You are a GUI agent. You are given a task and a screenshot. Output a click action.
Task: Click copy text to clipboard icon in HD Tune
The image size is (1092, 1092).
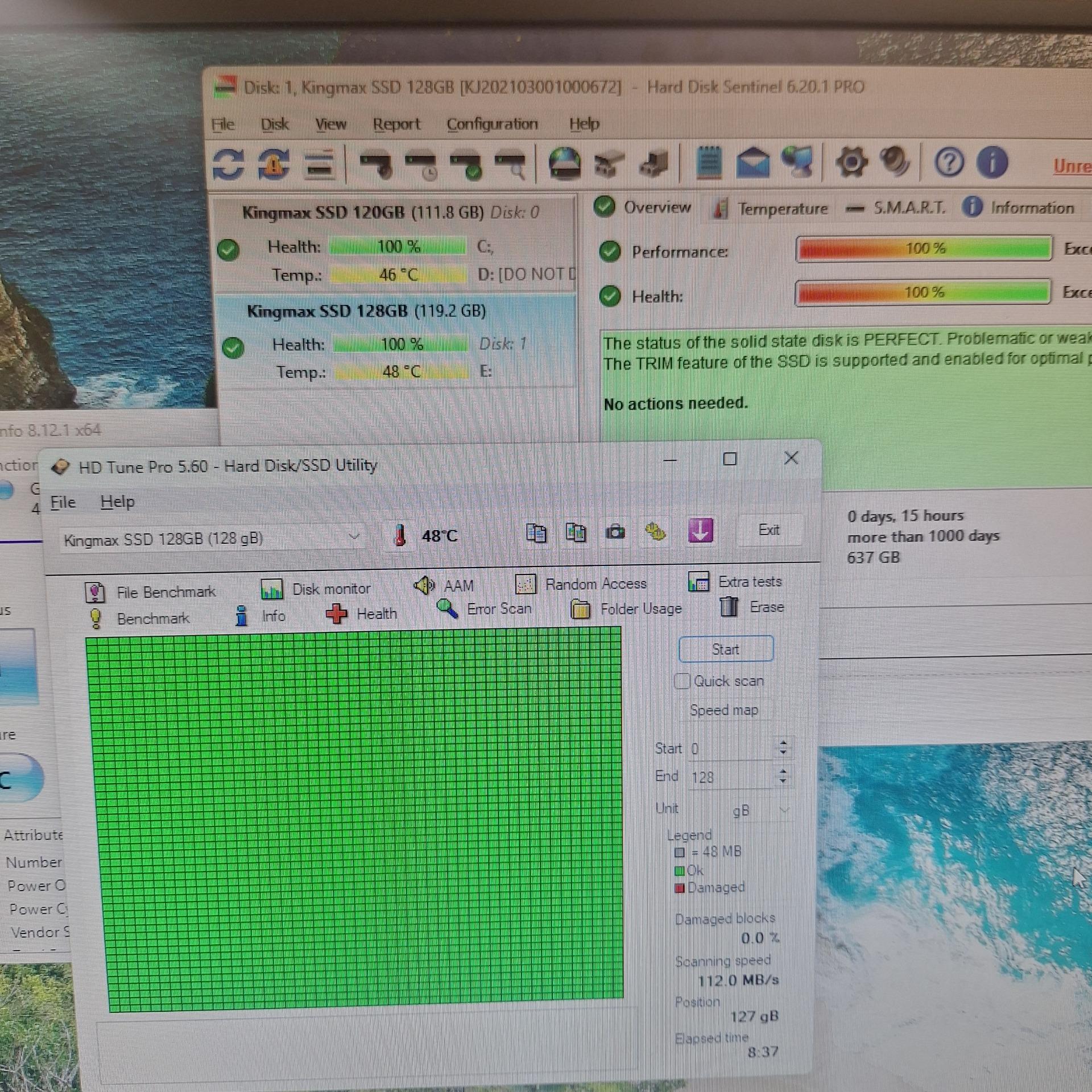click(x=536, y=533)
